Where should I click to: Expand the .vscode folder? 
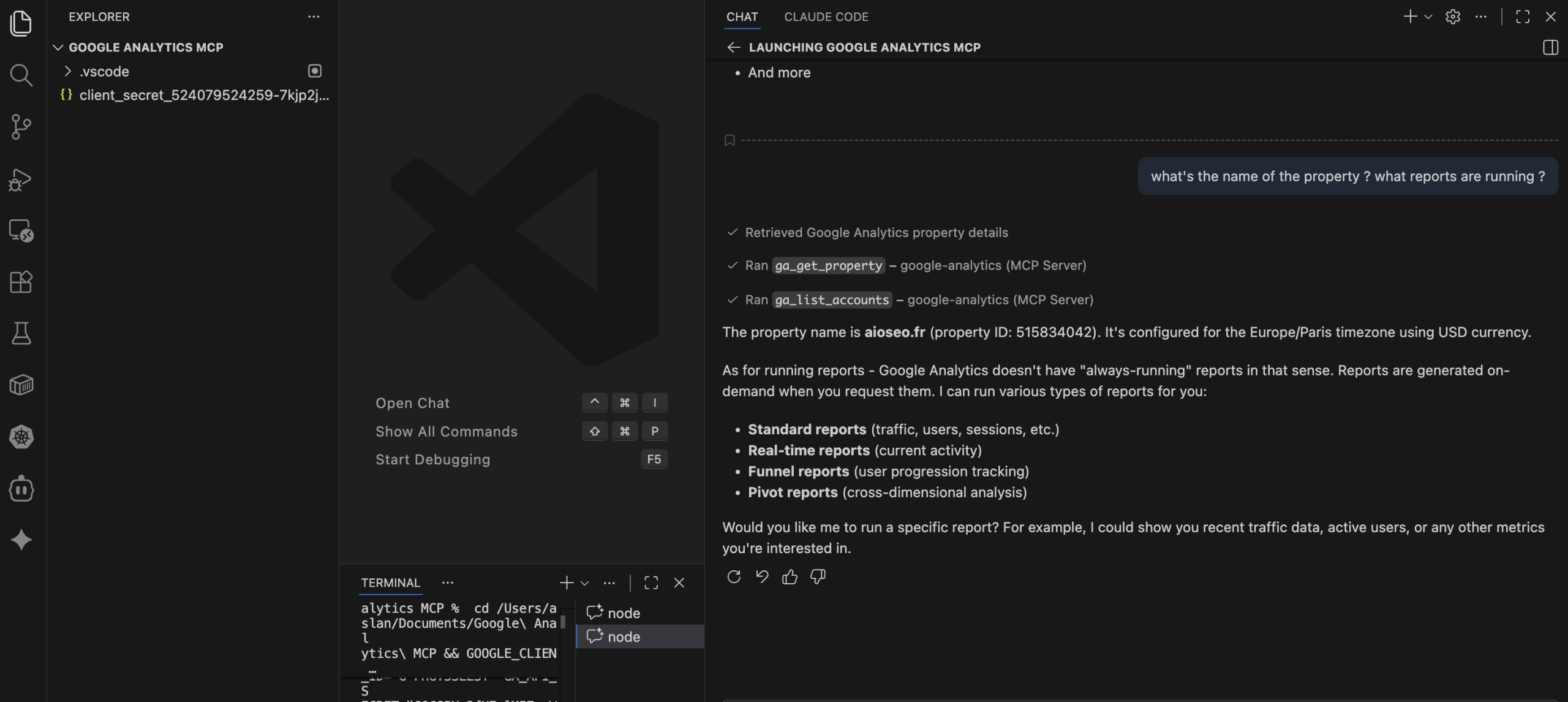[67, 71]
